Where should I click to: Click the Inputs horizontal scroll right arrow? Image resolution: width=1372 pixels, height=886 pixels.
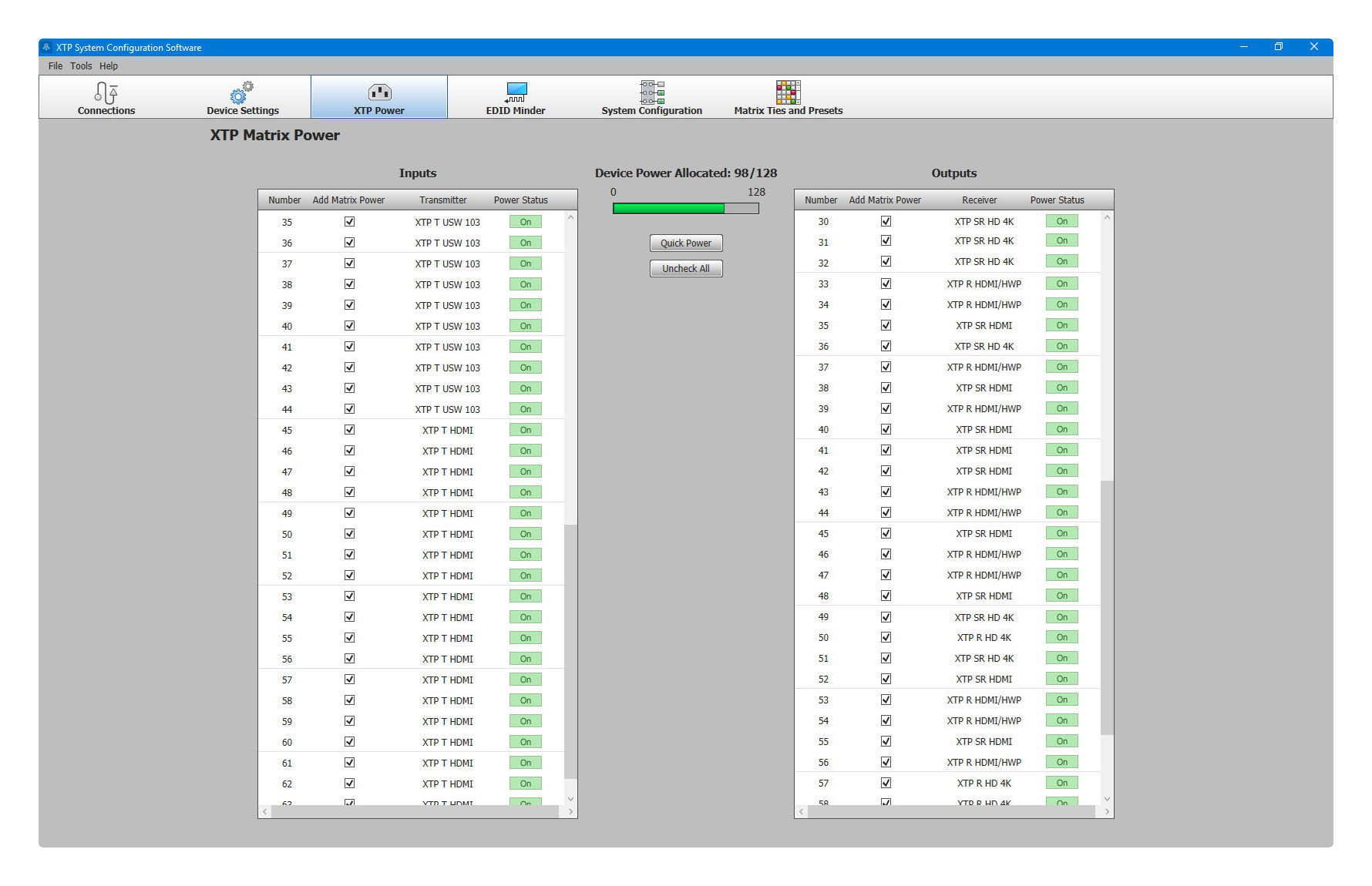(x=570, y=812)
